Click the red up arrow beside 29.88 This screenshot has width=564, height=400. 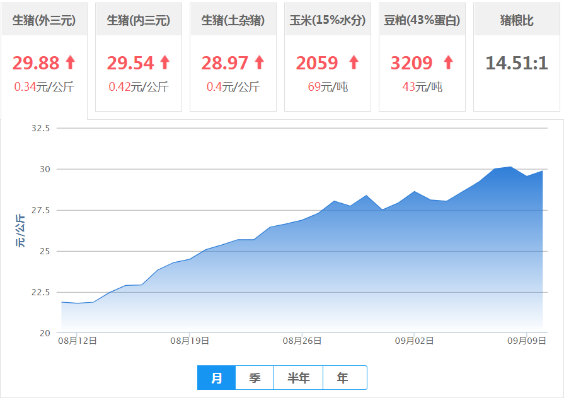click(70, 62)
